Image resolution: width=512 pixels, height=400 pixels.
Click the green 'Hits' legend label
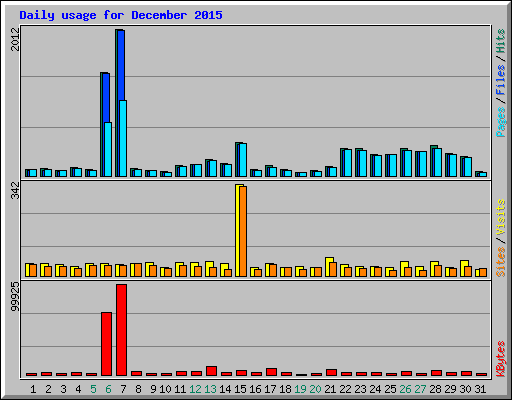coord(500,41)
